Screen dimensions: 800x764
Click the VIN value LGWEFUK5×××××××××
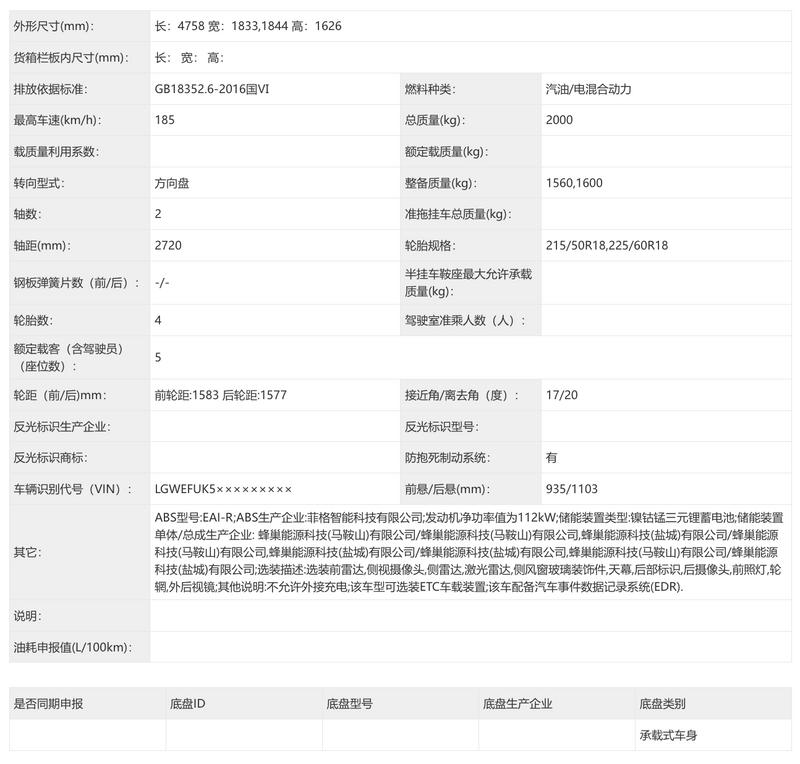point(223,489)
